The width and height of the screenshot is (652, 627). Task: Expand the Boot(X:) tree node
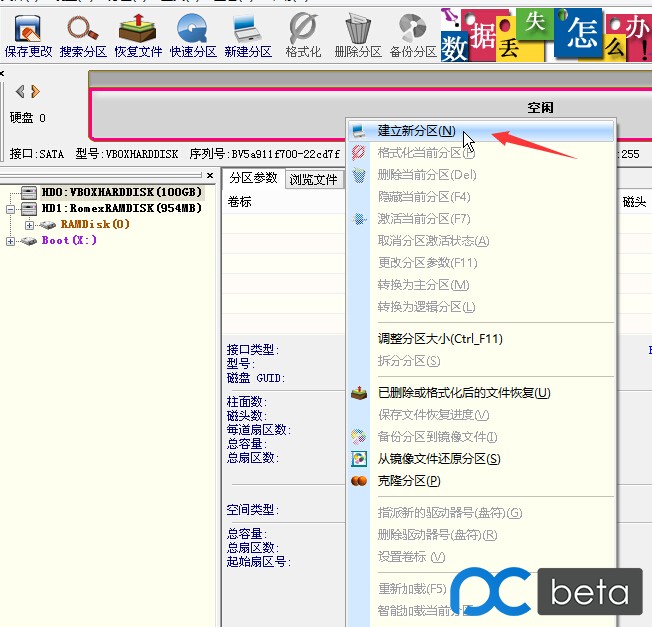(11, 241)
